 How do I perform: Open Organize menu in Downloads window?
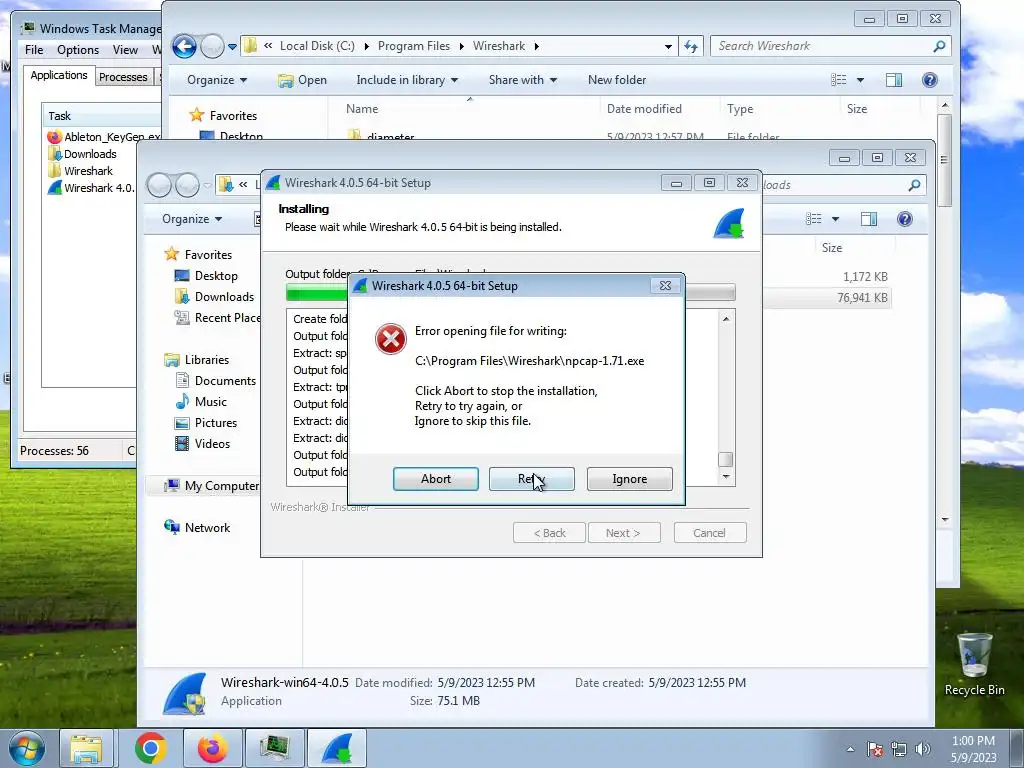(x=192, y=219)
